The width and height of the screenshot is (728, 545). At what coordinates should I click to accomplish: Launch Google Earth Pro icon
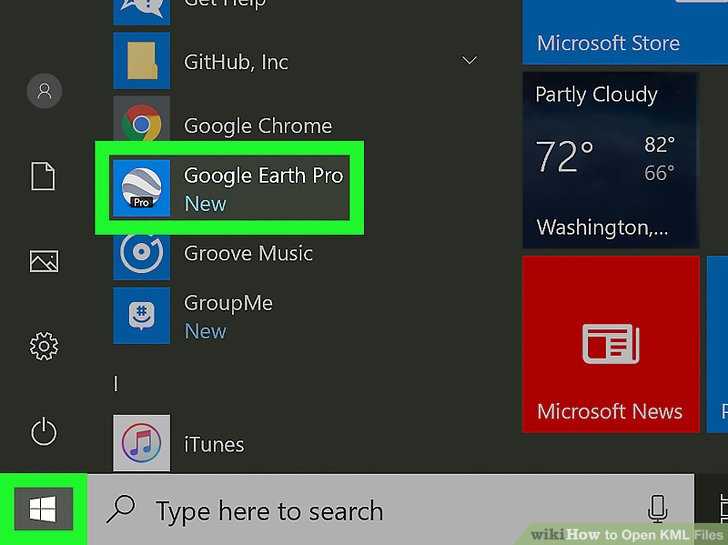(x=142, y=188)
